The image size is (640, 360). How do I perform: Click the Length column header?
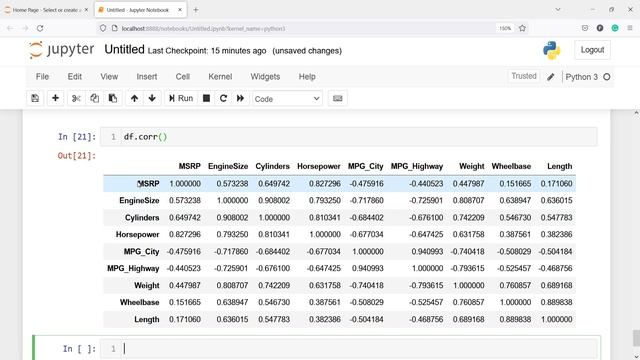560,166
